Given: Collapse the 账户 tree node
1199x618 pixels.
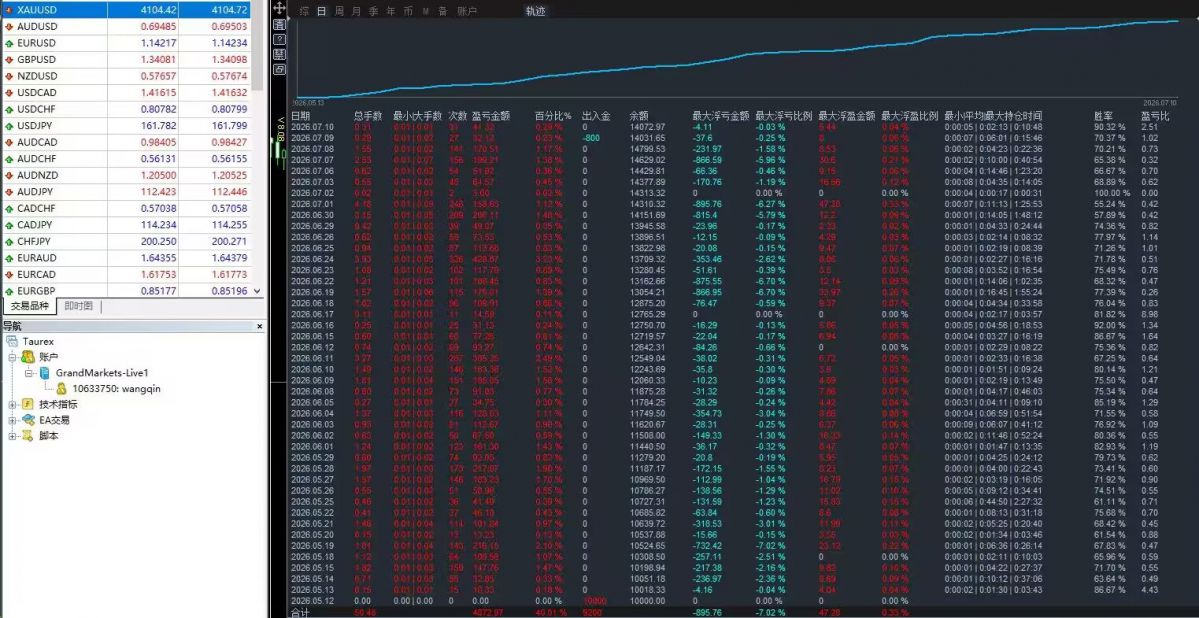Looking at the screenshot, I should 12,357.
